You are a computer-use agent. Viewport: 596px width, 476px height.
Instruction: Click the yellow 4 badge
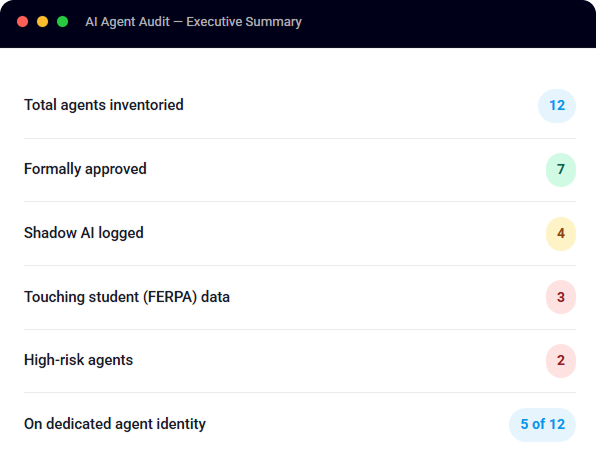[561, 233]
